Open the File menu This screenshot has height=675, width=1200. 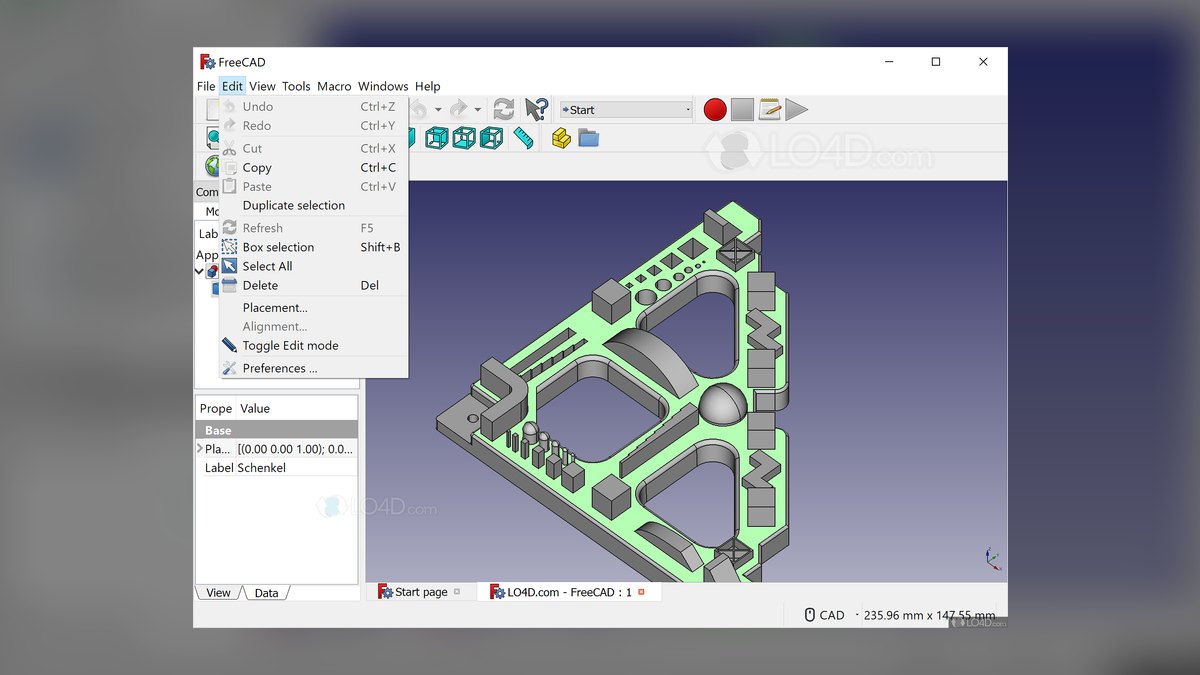pos(206,86)
